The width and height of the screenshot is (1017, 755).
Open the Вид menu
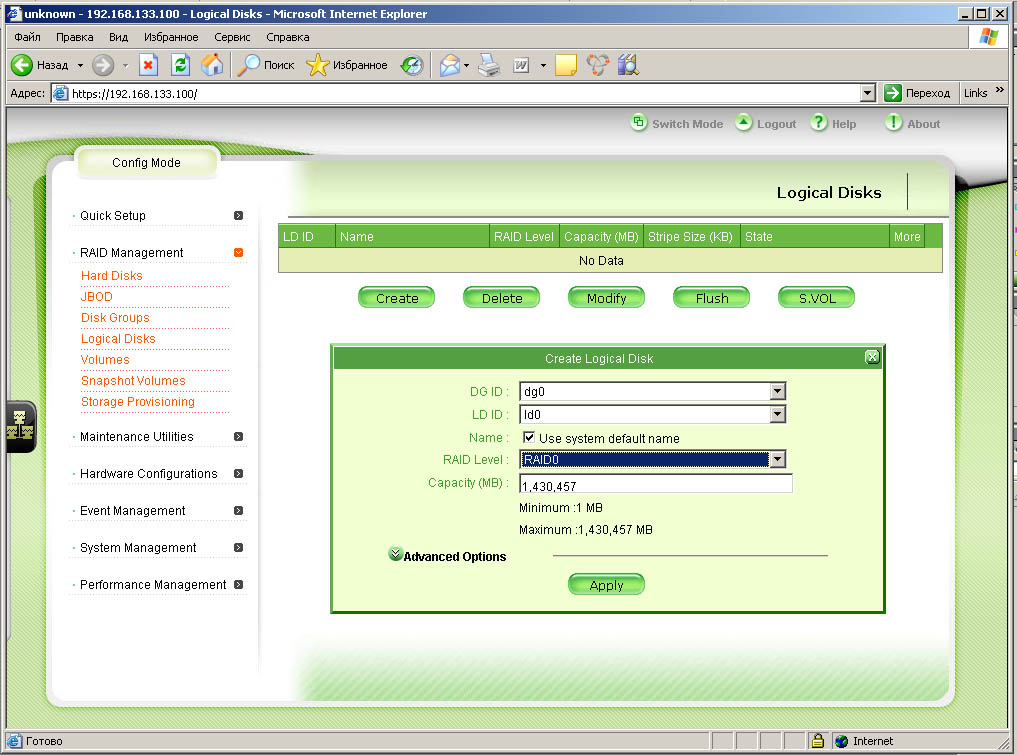tap(119, 37)
